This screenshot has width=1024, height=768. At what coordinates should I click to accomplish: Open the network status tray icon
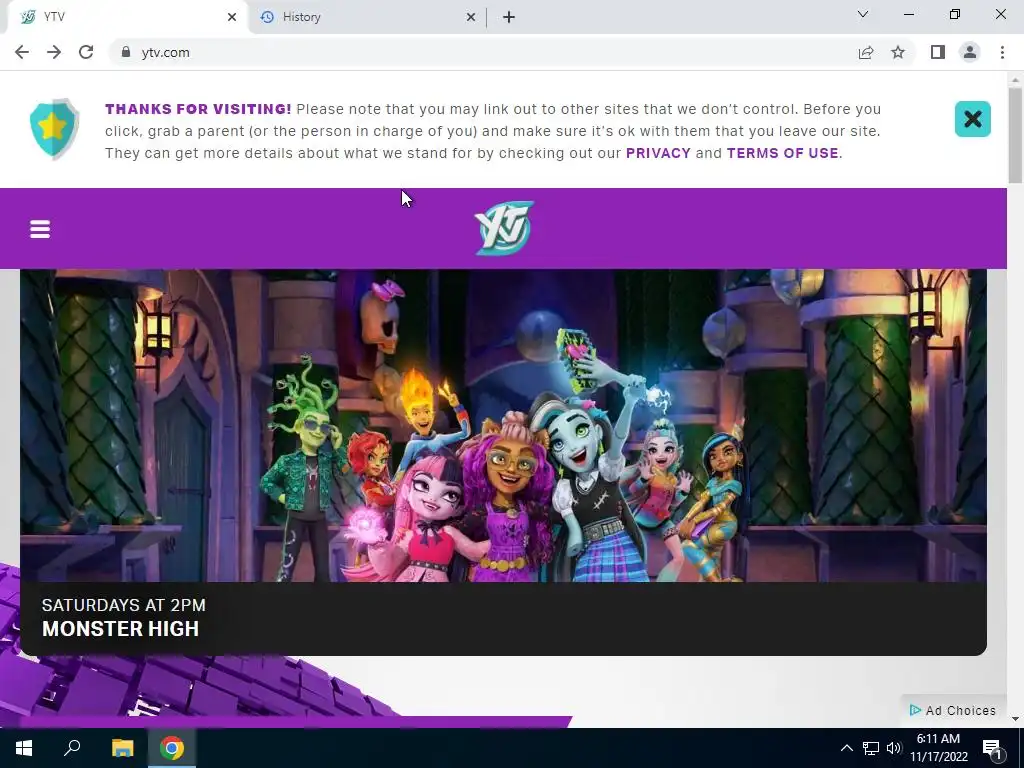(x=871, y=748)
